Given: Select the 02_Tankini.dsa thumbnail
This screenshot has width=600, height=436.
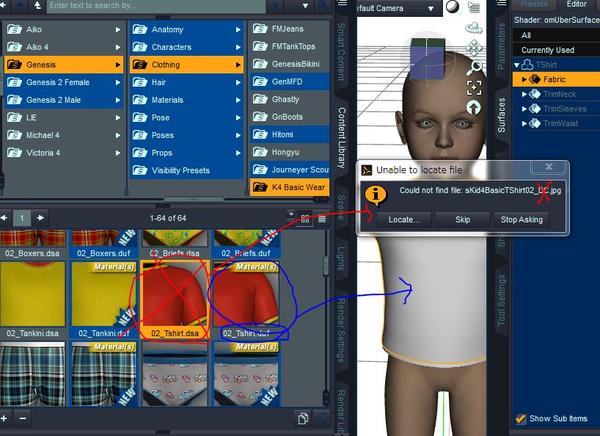Looking at the screenshot, I should (x=32, y=295).
